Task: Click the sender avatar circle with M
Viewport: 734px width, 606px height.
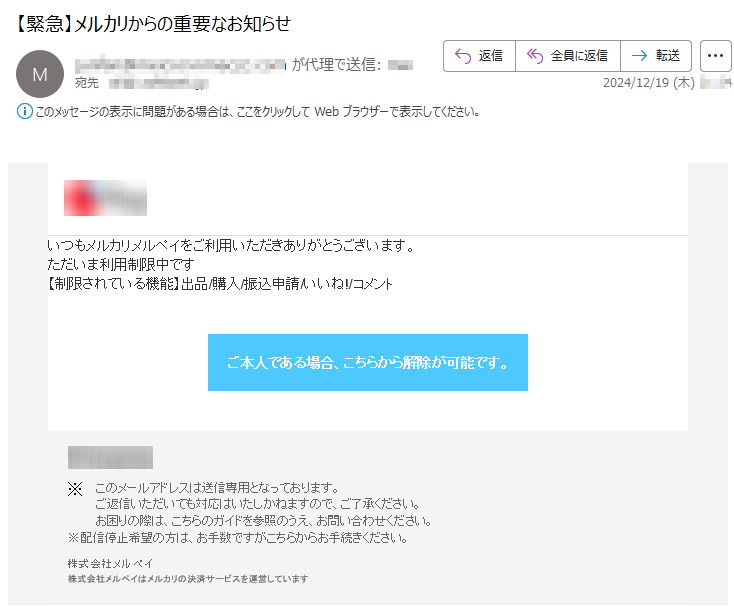Action: coord(40,74)
